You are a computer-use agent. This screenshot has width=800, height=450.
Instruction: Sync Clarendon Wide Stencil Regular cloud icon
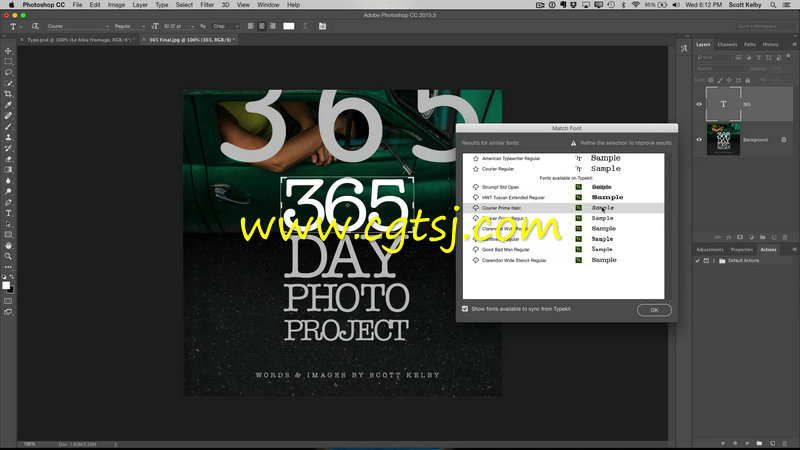[x=476, y=260]
